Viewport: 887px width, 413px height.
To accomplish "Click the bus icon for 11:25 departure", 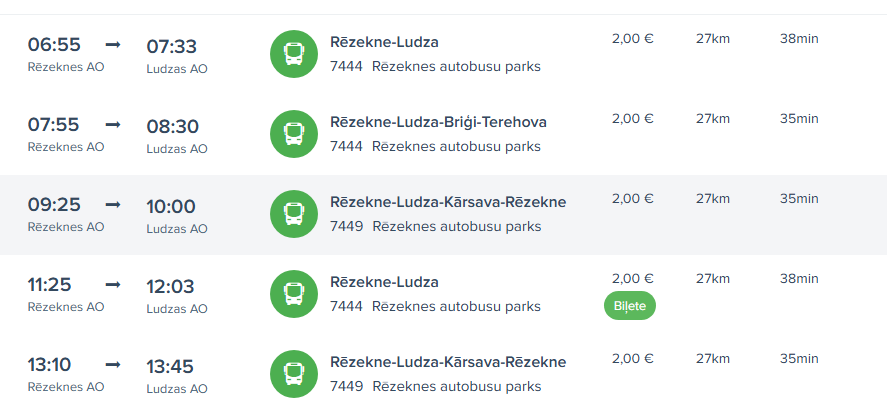I will pyautogui.click(x=294, y=294).
